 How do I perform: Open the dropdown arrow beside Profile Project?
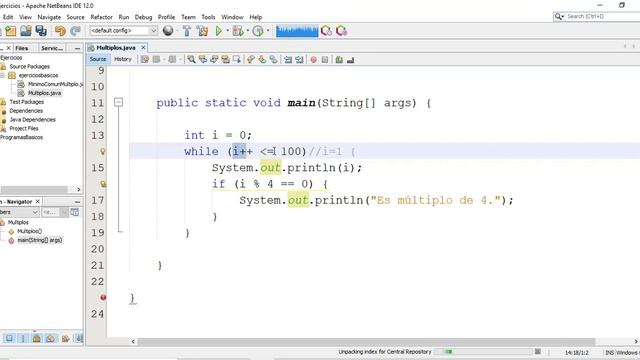tap(268, 31)
